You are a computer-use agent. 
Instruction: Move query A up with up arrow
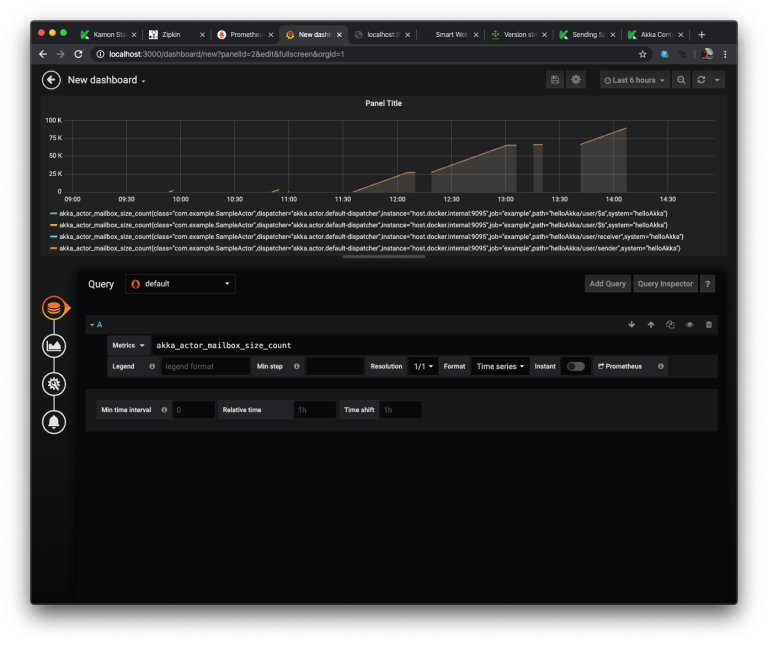click(x=650, y=324)
